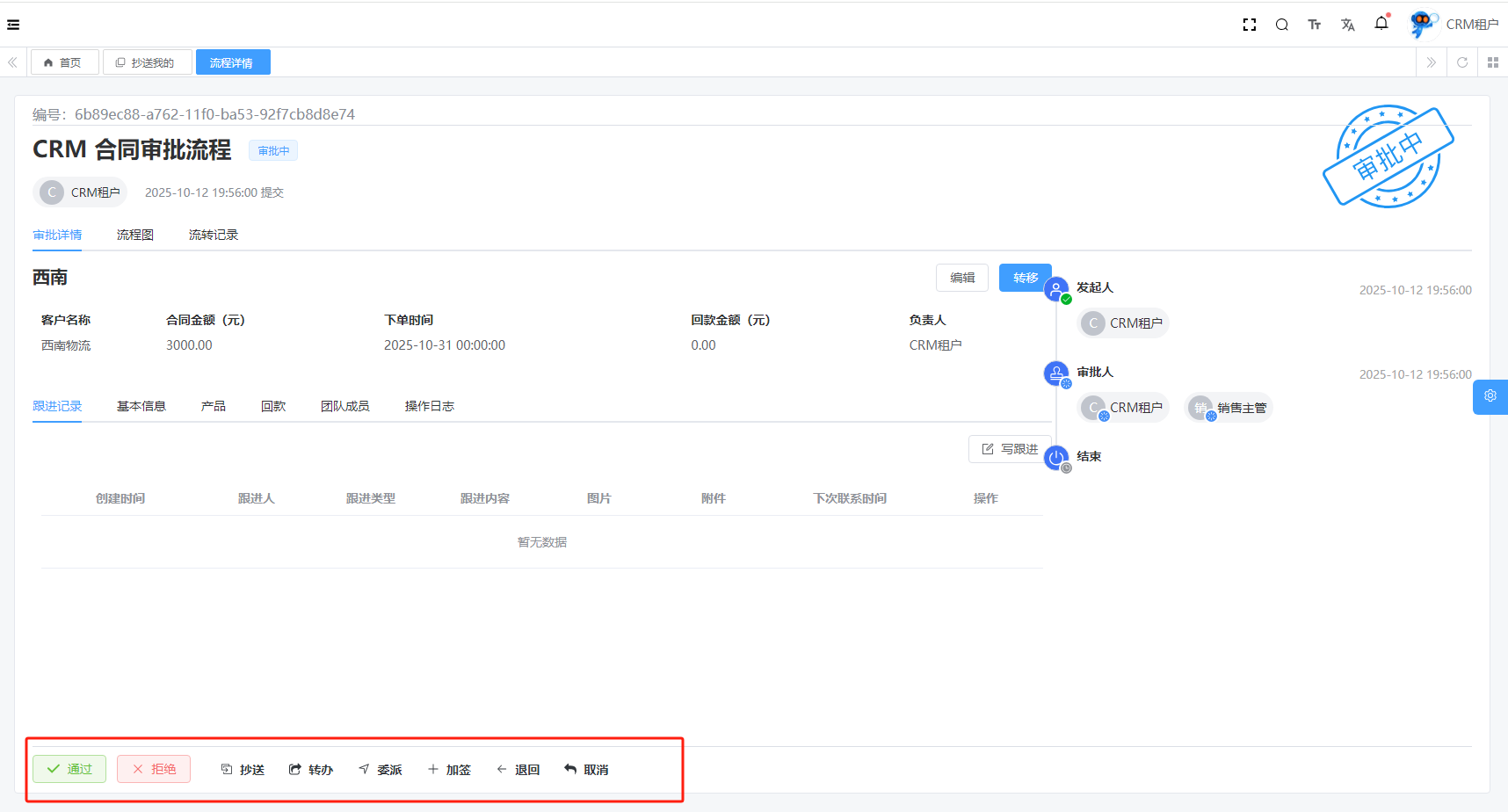
Task: Enter fullscreen mode via top bar icon
Action: click(1249, 25)
